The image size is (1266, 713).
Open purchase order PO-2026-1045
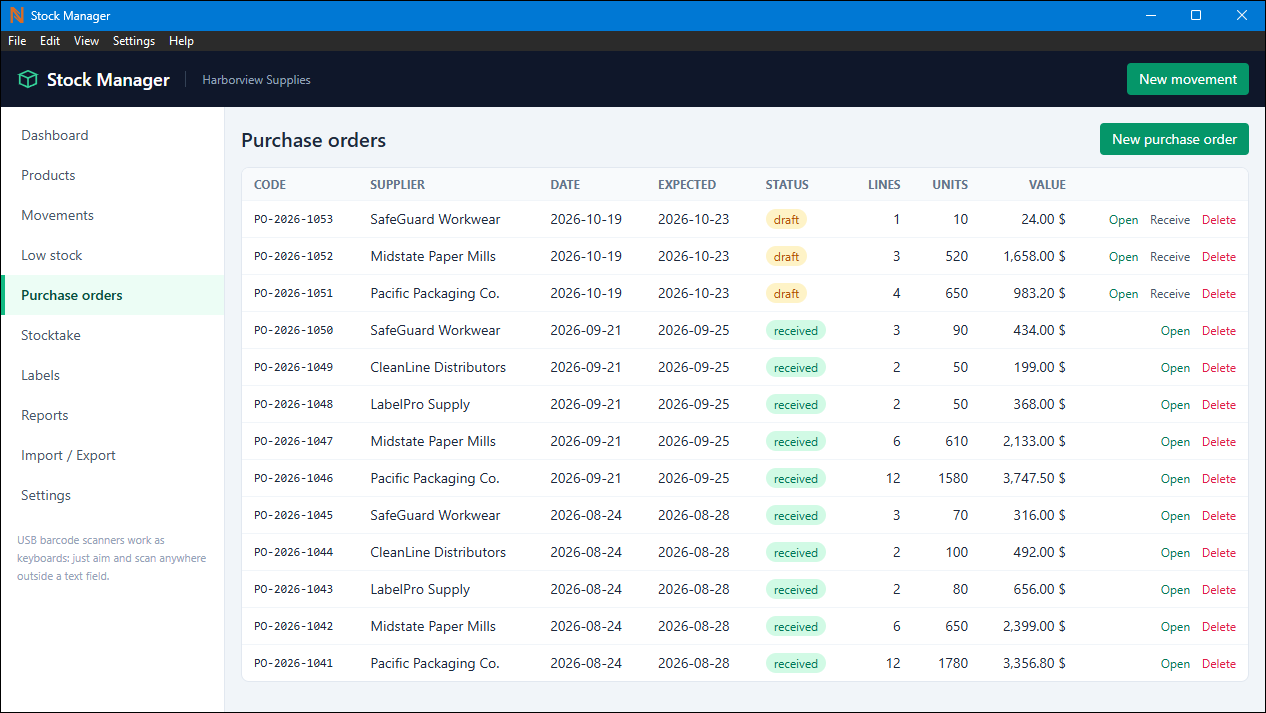(1175, 516)
